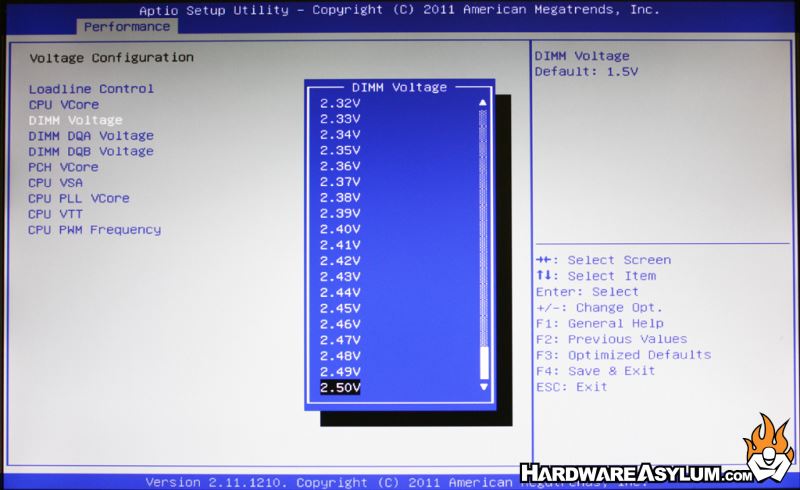
Task: Select DIMM DQA Voltage setting
Action: point(91,136)
